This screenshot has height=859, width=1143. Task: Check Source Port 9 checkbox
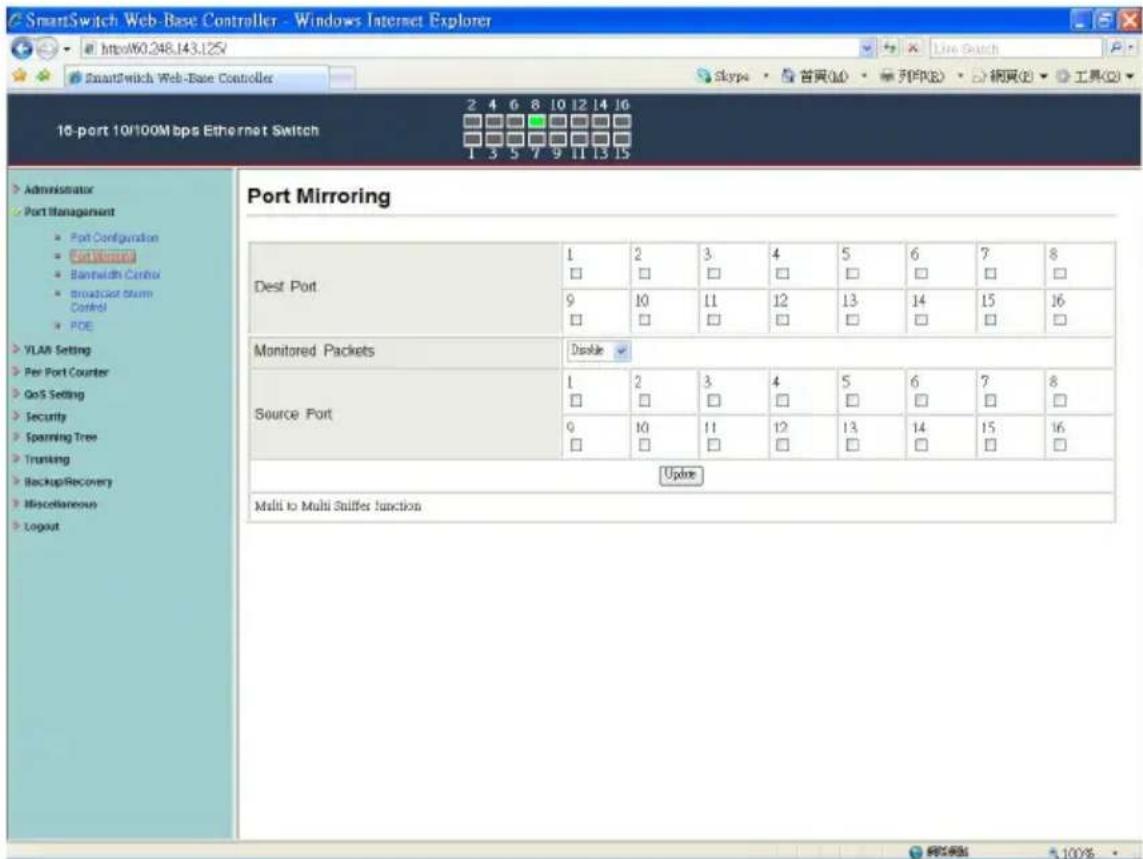[576, 445]
